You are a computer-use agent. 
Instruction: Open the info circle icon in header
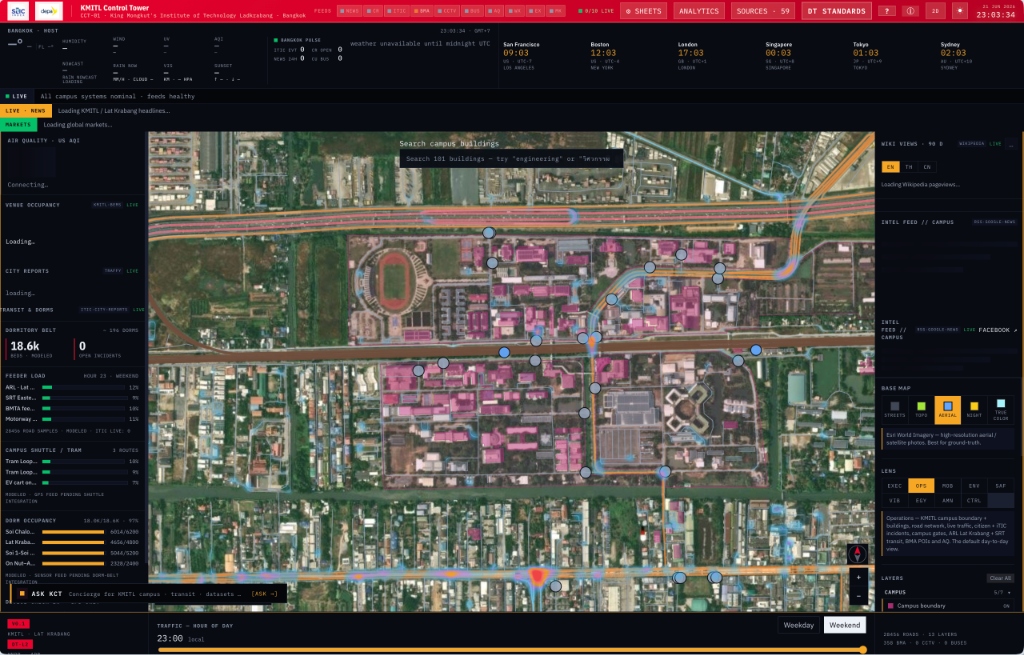(x=910, y=11)
